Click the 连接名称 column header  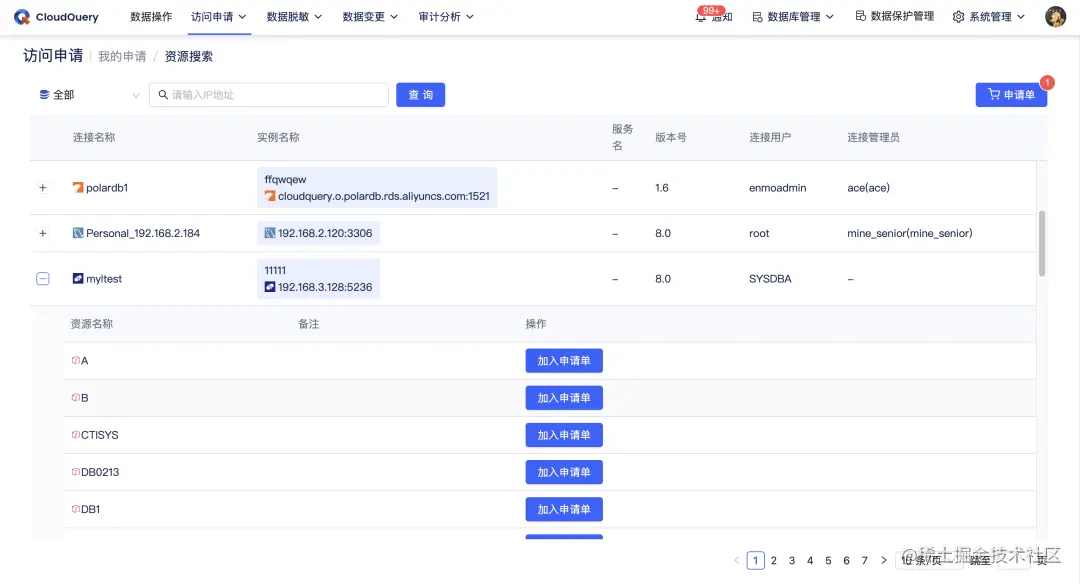[94, 137]
